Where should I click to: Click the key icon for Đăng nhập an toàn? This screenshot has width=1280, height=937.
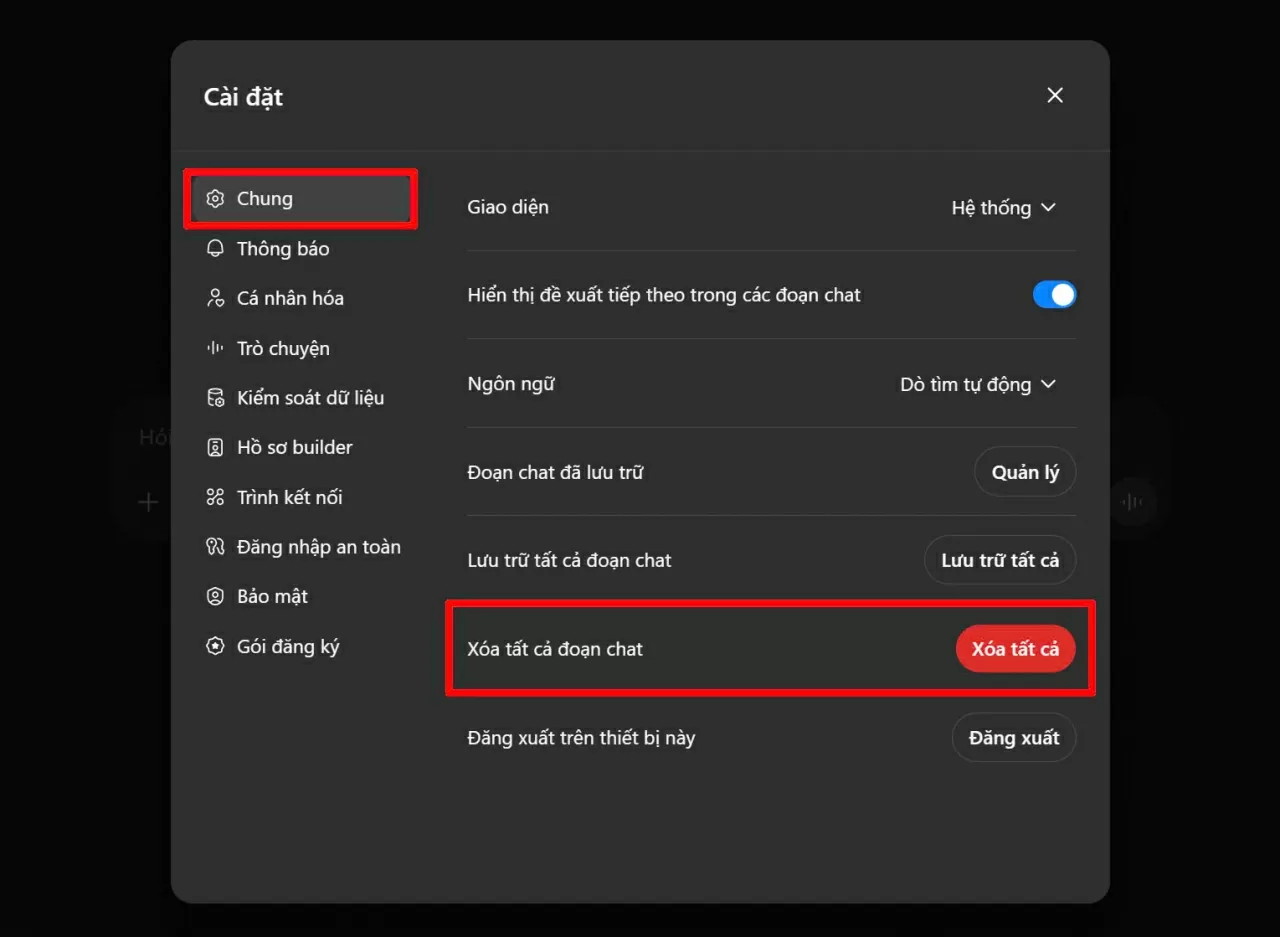pyautogui.click(x=215, y=547)
